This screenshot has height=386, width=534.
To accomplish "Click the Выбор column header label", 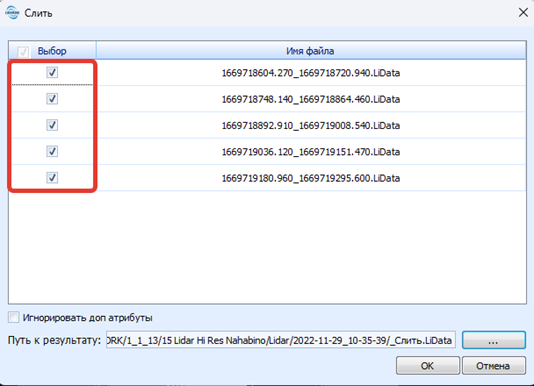I will (52, 51).
